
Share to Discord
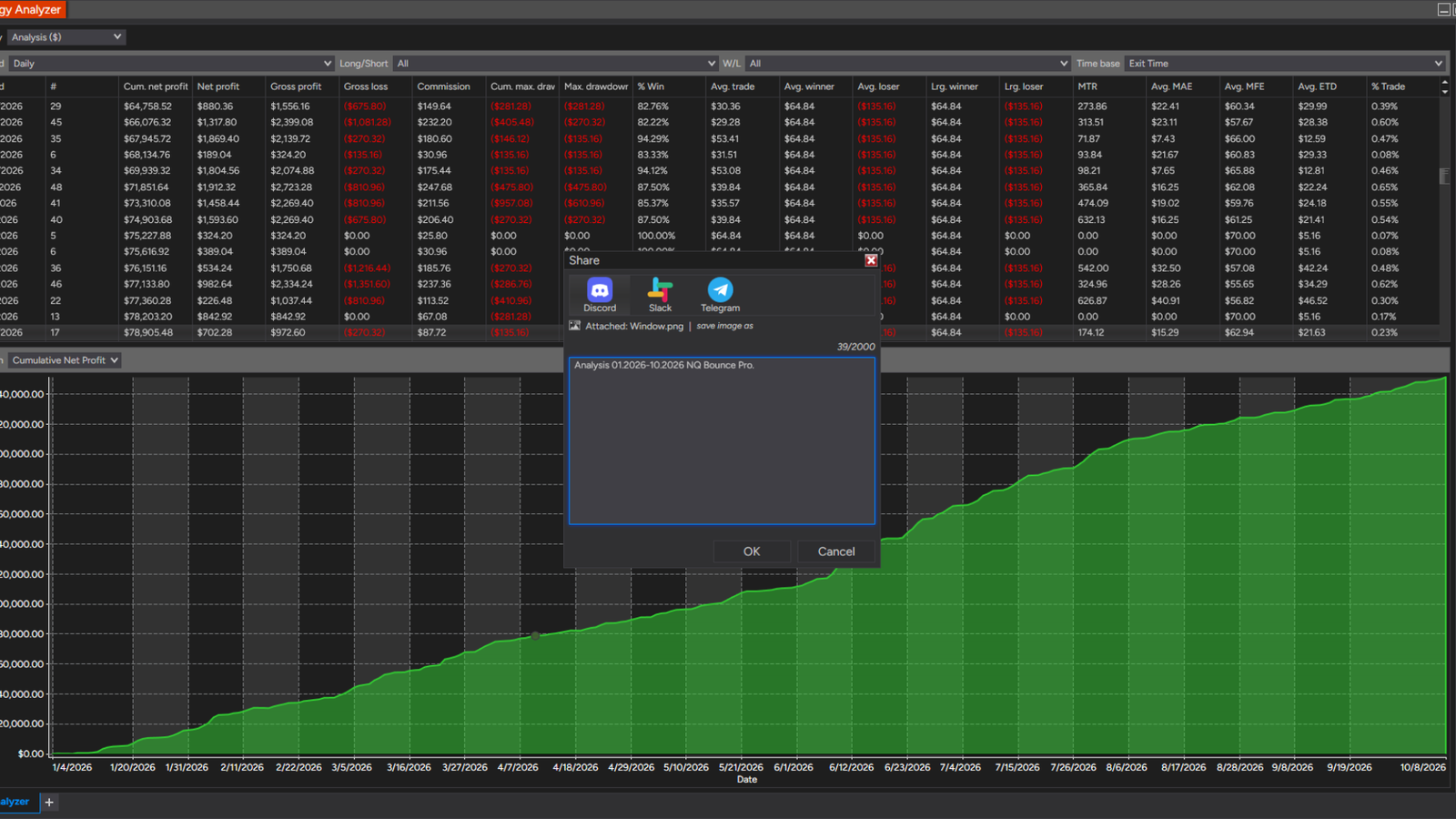[x=599, y=295]
